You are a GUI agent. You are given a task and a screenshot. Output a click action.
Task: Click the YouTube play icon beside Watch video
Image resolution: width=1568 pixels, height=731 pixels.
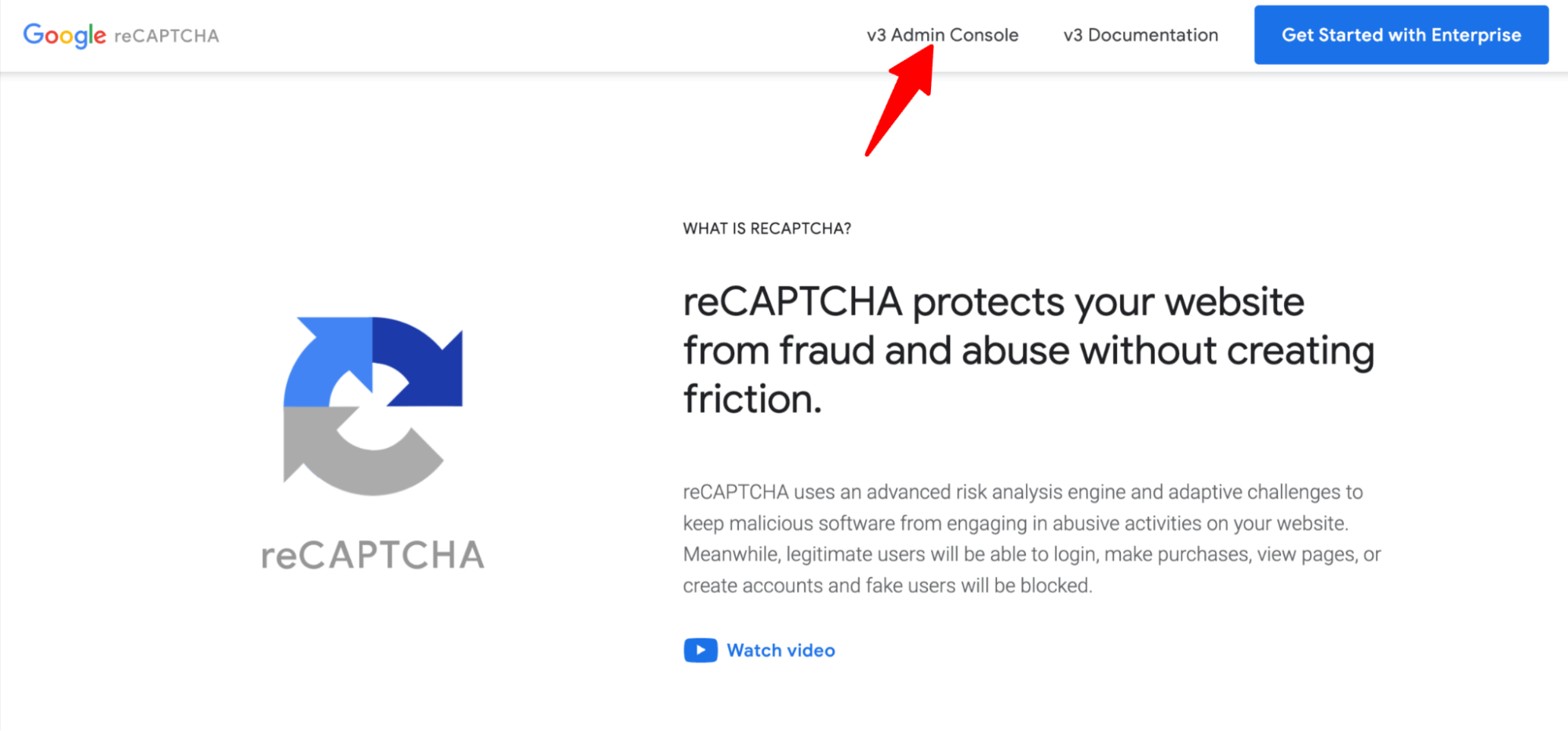[700, 649]
